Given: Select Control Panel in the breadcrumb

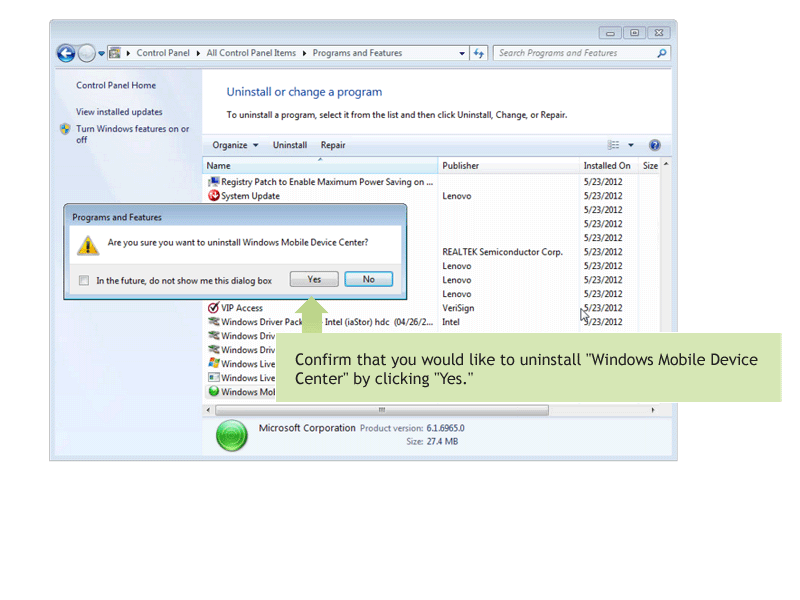Looking at the screenshot, I should click(x=163, y=53).
